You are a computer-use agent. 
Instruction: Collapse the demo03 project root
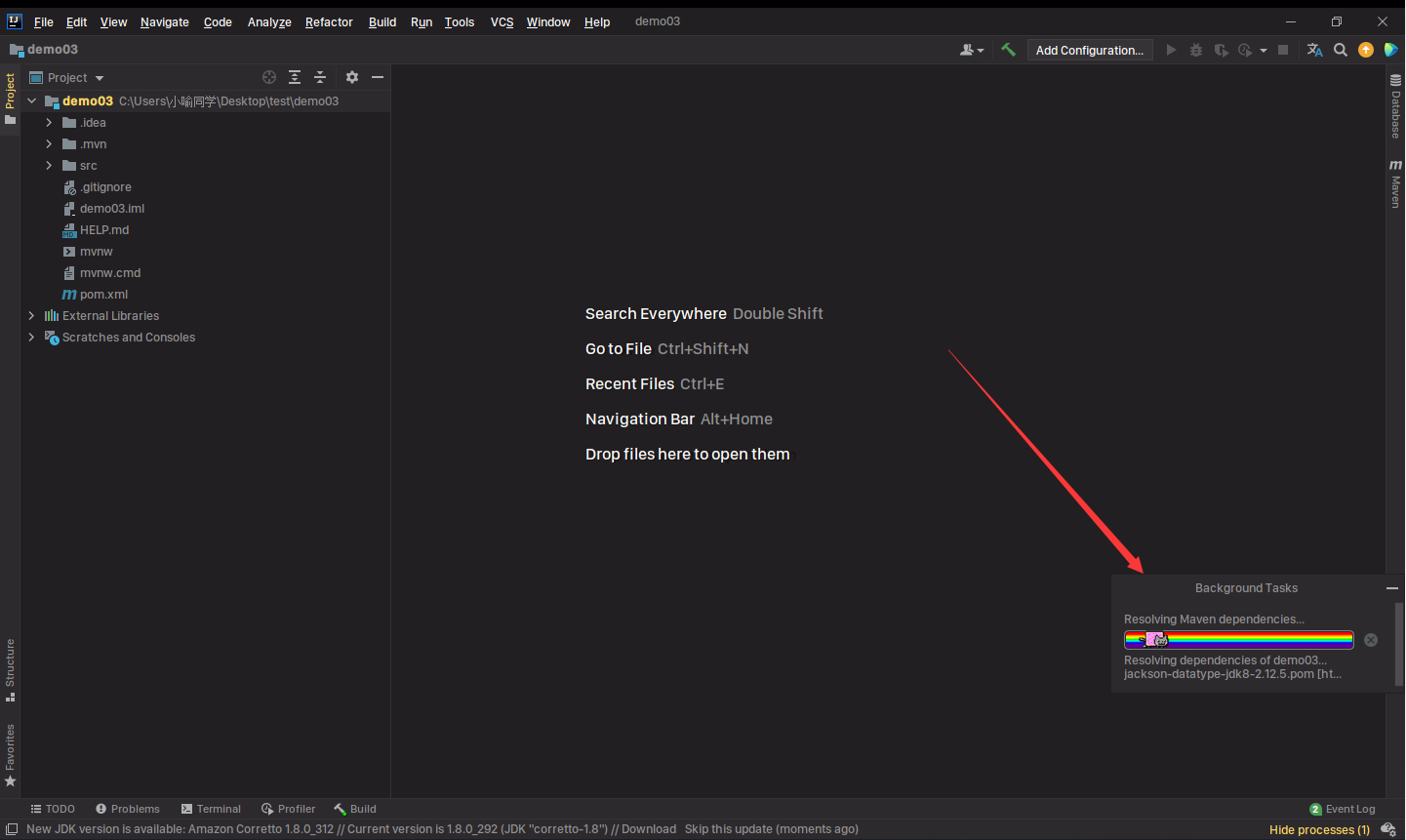pos(31,101)
